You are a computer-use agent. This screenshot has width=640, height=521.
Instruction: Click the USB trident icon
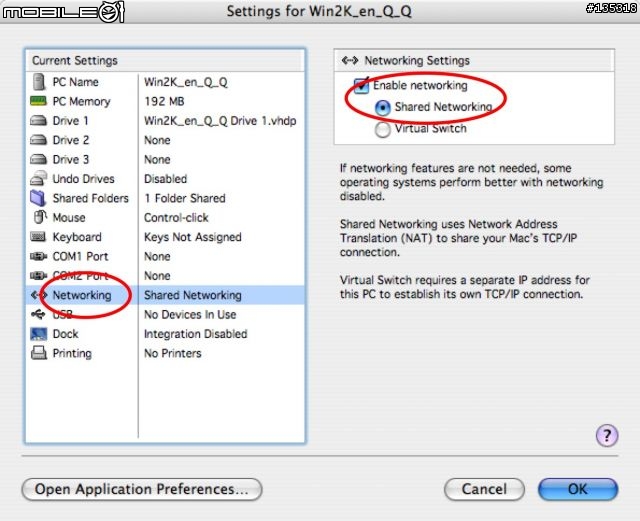click(38, 314)
